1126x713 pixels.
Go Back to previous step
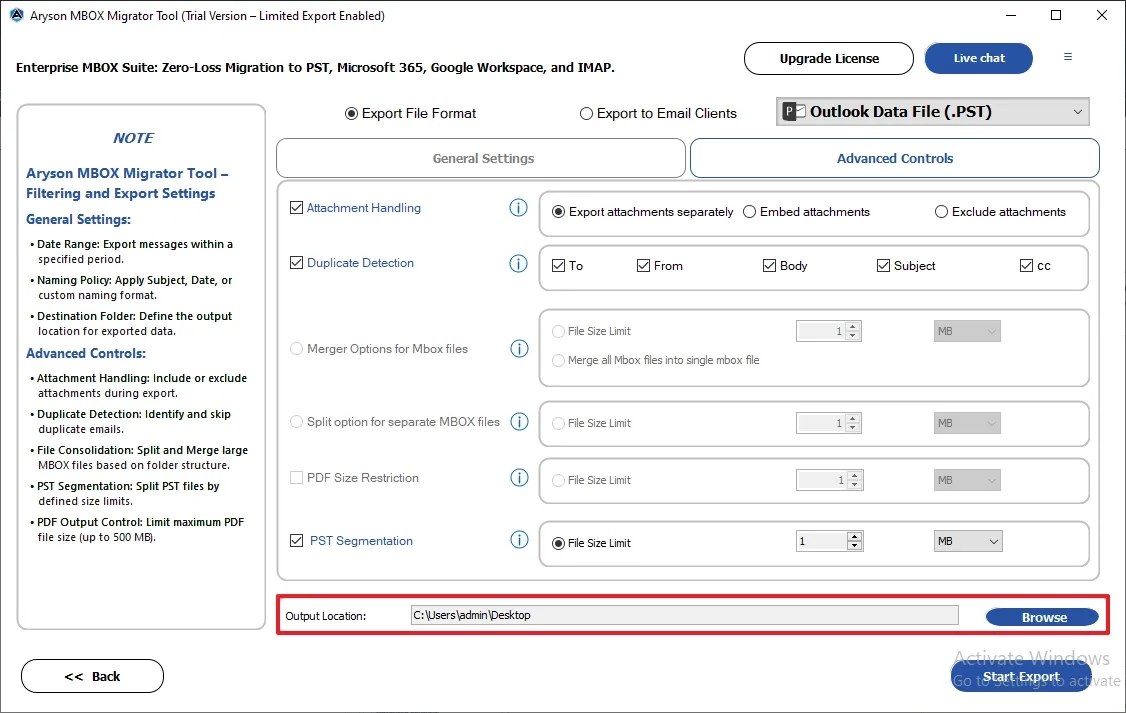pyautogui.click(x=93, y=676)
